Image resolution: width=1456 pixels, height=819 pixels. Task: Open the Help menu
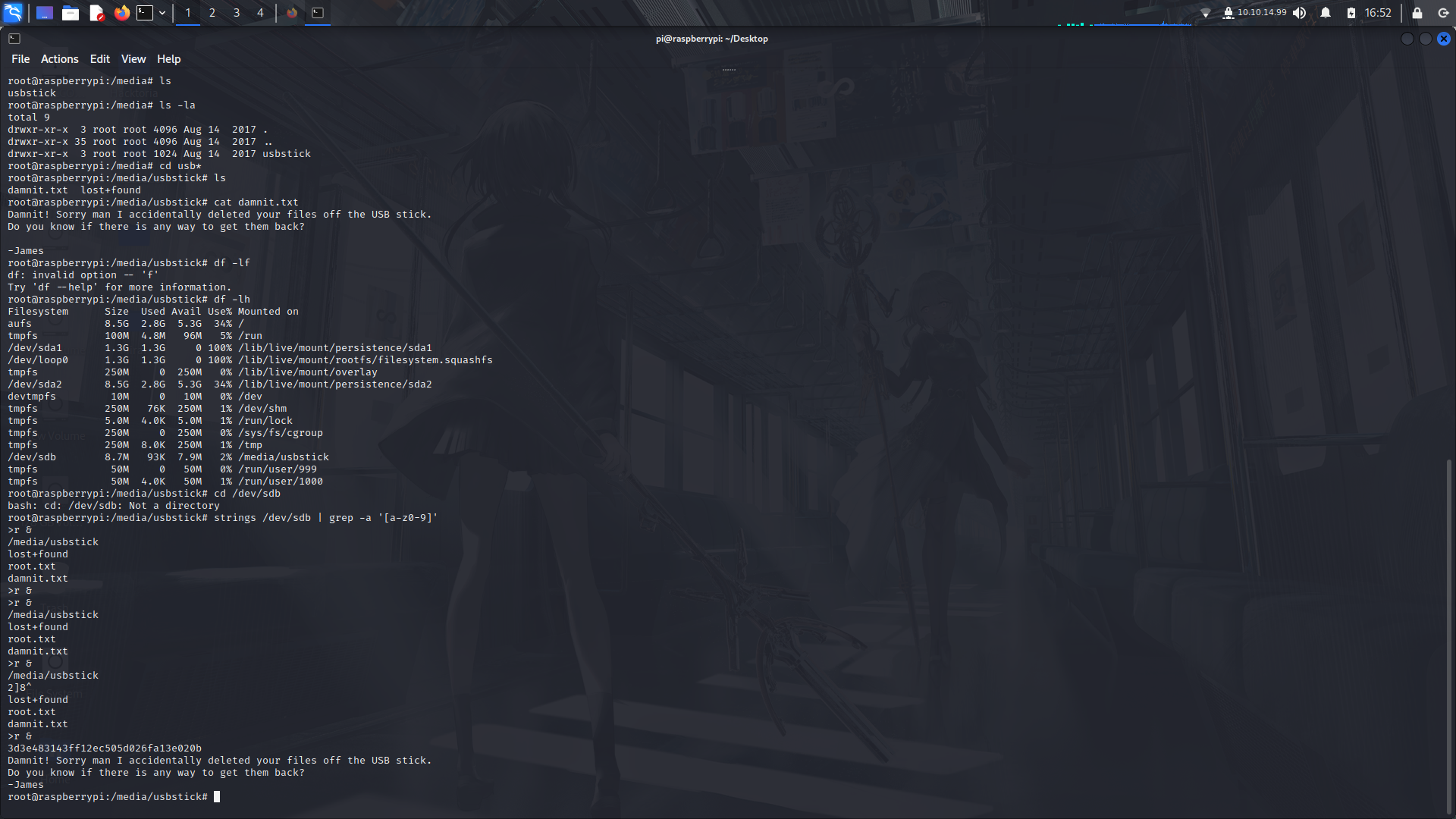pos(168,58)
